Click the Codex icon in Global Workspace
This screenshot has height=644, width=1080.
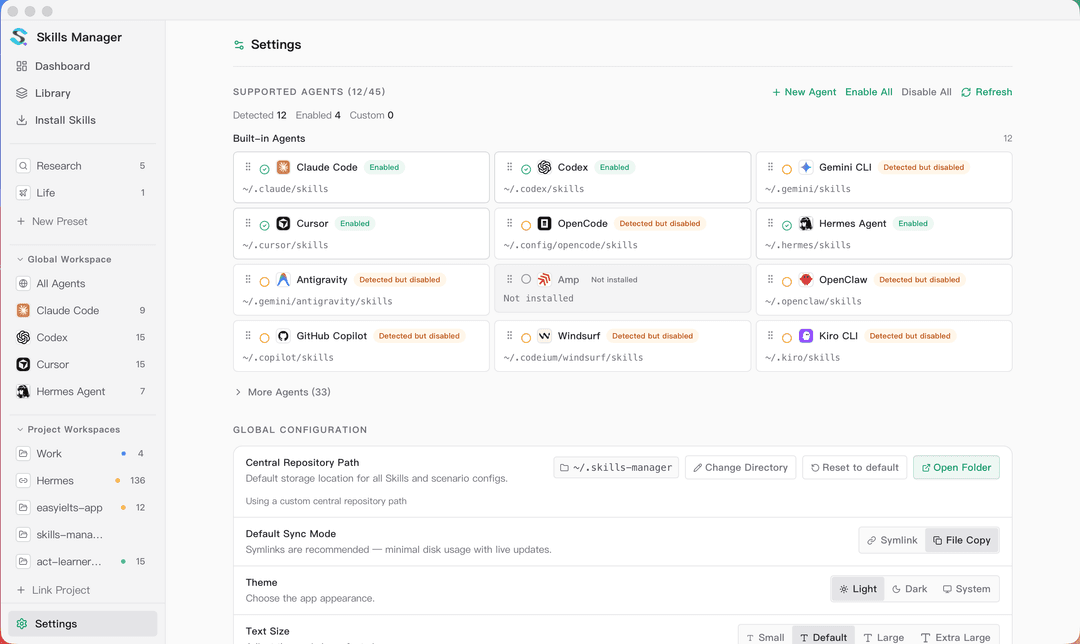[23, 337]
